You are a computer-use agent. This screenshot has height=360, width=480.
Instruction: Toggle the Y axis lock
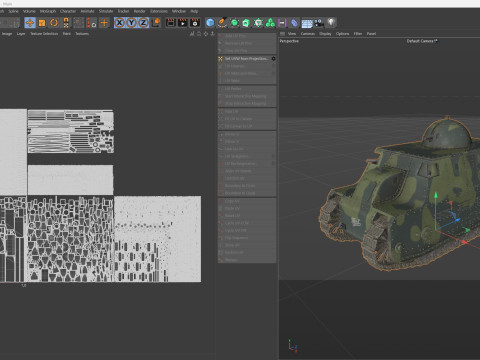click(x=132, y=23)
